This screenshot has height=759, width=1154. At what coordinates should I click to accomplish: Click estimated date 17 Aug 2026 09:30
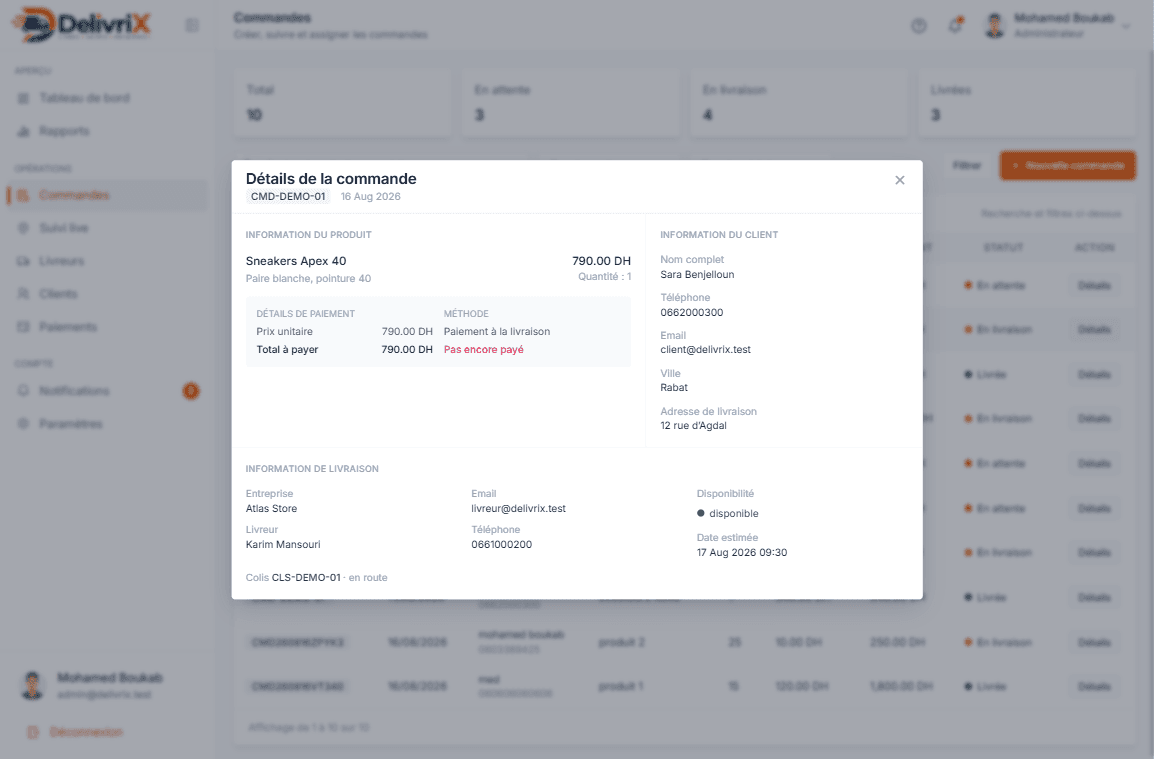[x=742, y=552]
